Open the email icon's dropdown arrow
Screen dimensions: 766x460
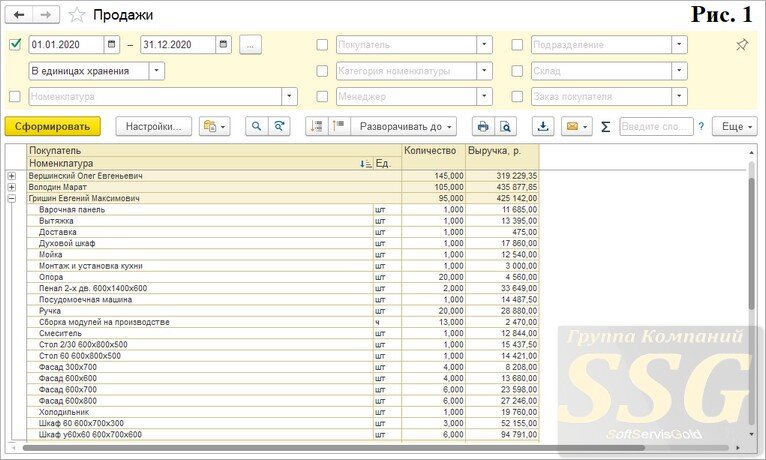(x=586, y=127)
